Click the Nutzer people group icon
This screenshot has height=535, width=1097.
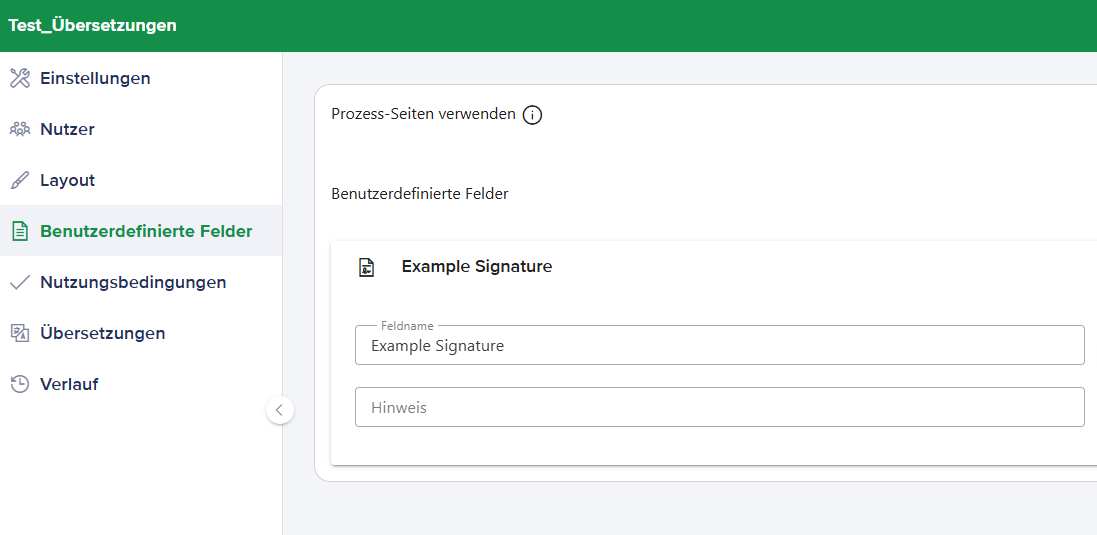click(20, 129)
